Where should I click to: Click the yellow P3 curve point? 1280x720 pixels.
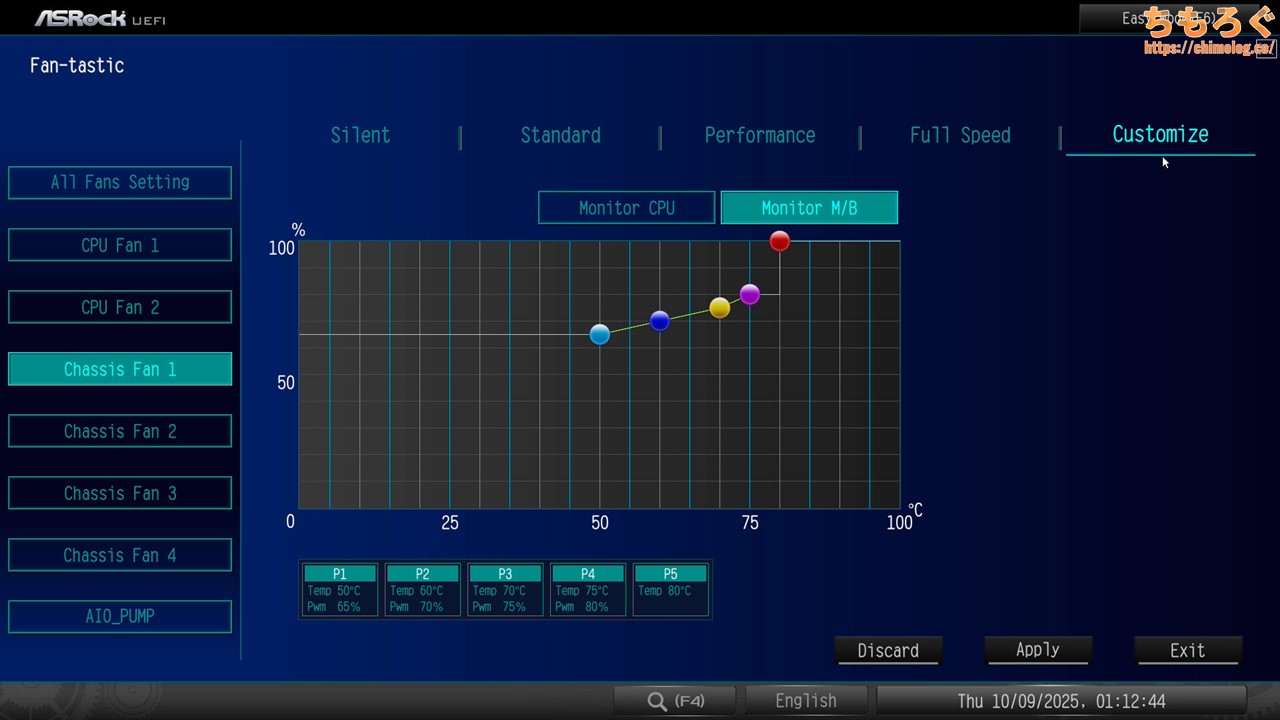(x=719, y=308)
